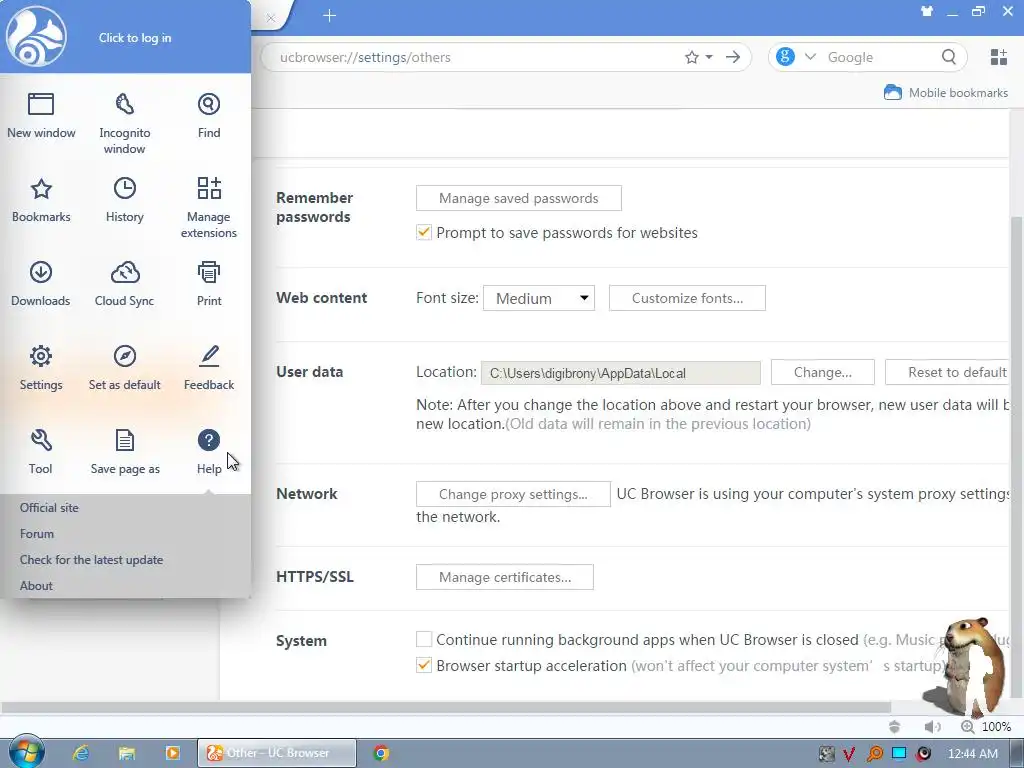Open History from the menu panel
The width and height of the screenshot is (1024, 768).
click(124, 200)
